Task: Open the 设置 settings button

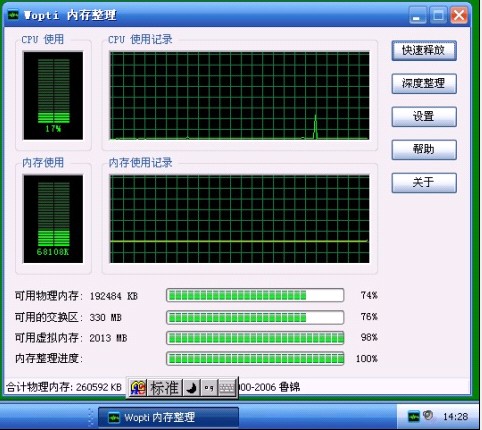Action: (x=424, y=116)
